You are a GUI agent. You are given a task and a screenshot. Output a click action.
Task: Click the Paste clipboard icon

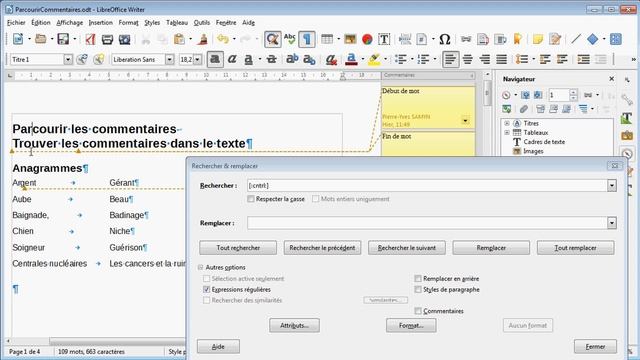(179, 39)
